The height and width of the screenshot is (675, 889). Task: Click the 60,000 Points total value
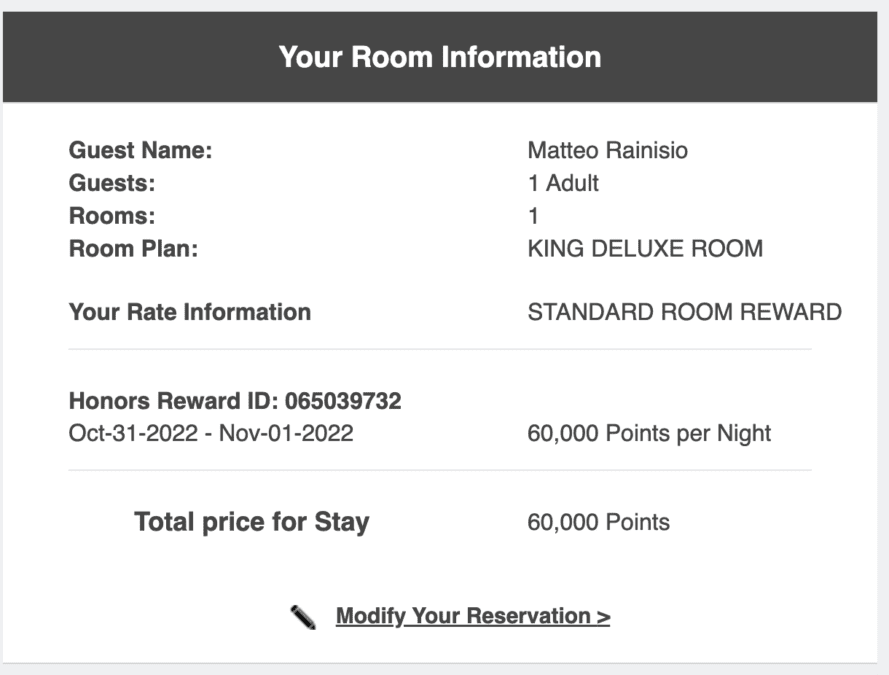click(599, 523)
